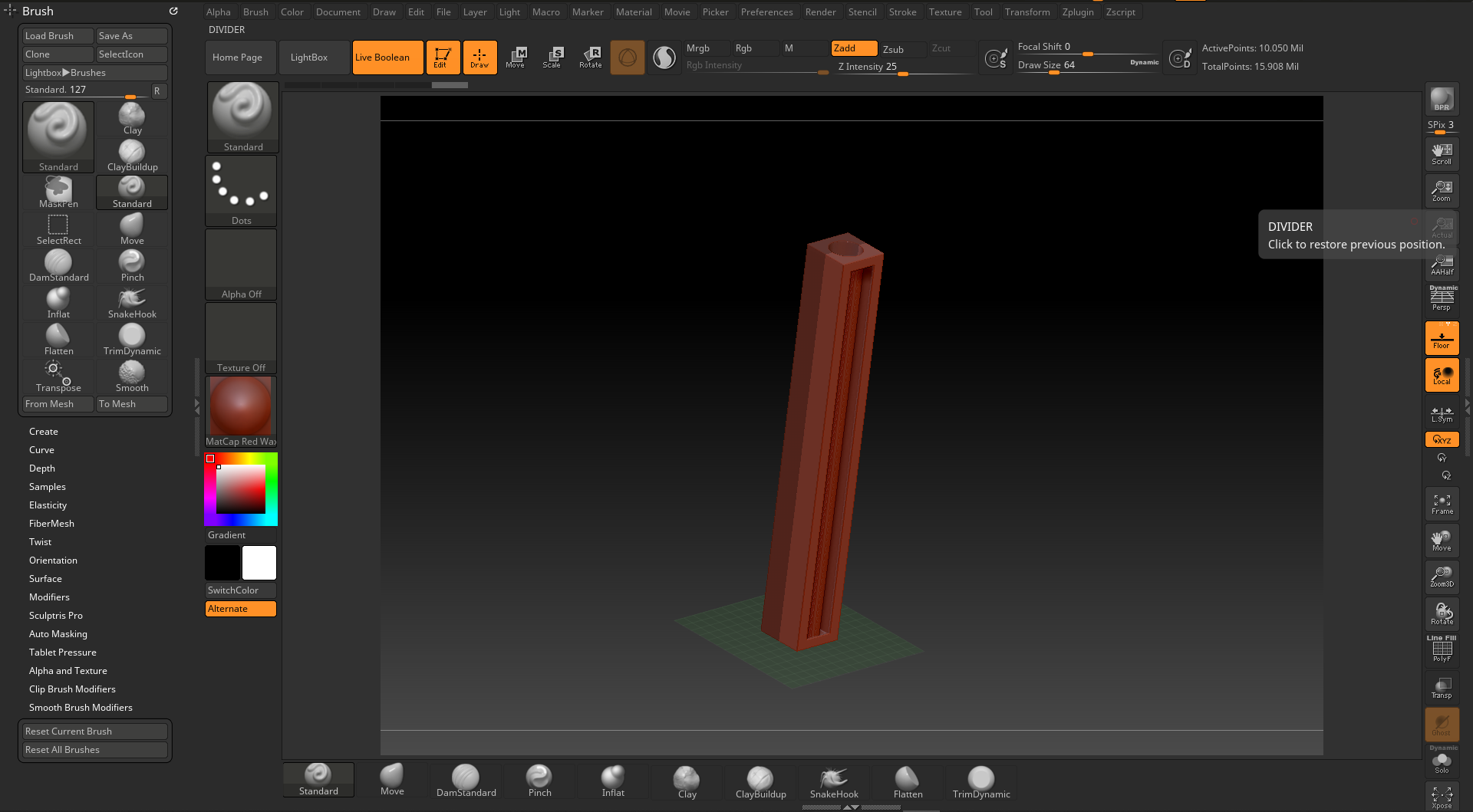Pick the SnakeHook brush in Brush palette
The height and width of the screenshot is (812, 1473).
[132, 303]
